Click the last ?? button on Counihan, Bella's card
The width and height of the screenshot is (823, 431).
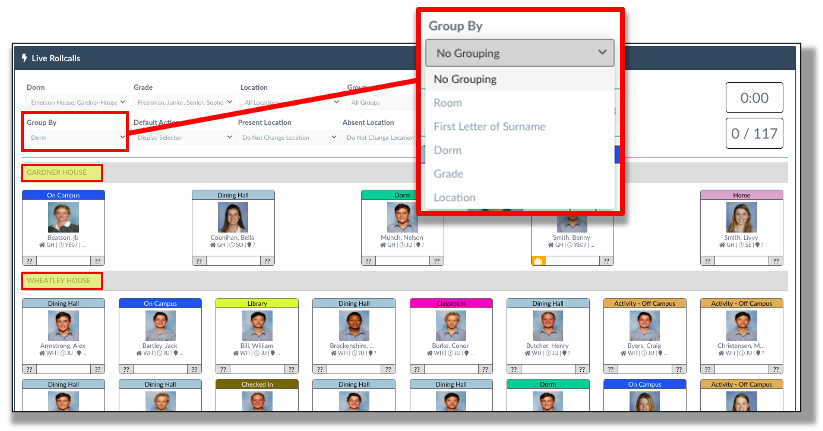[267, 261]
